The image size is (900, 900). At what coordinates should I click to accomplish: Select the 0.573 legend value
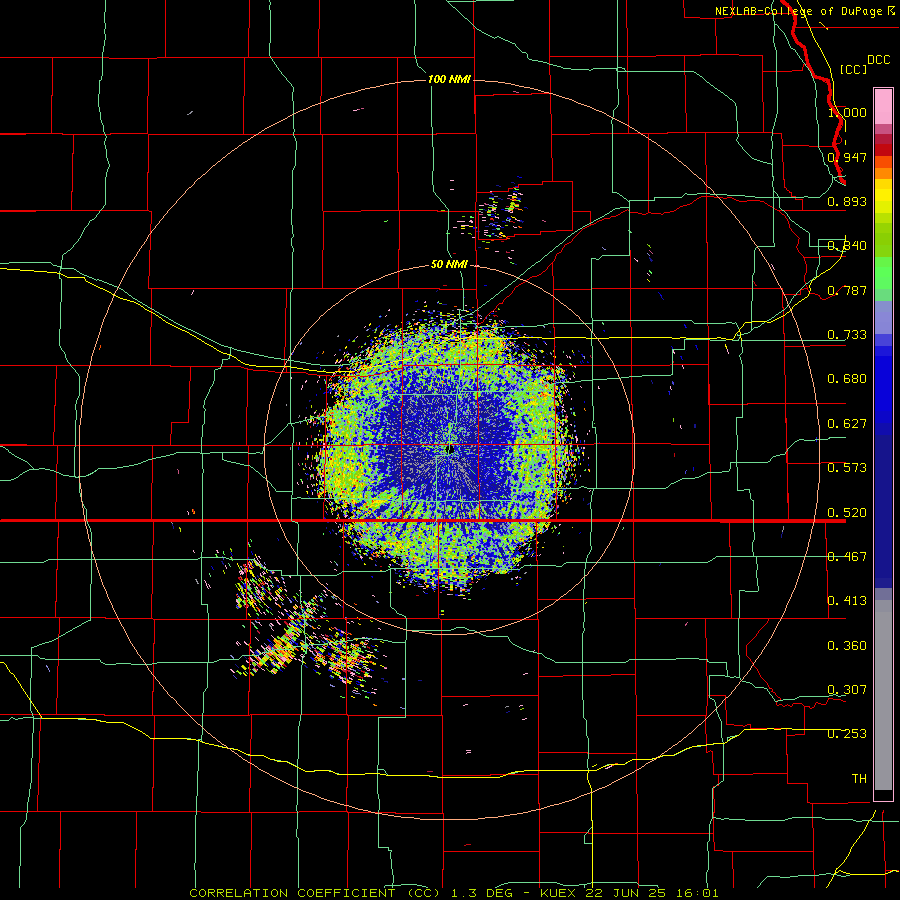pos(847,468)
